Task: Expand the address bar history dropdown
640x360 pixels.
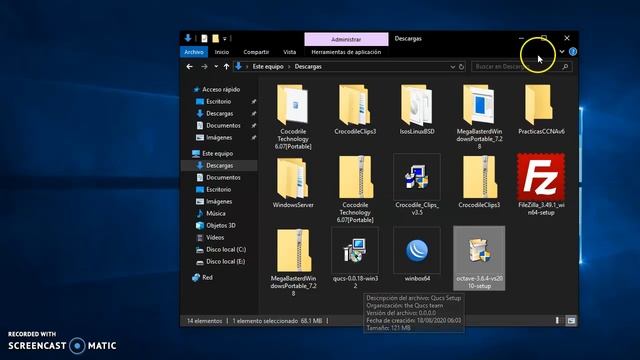Action: (453, 67)
